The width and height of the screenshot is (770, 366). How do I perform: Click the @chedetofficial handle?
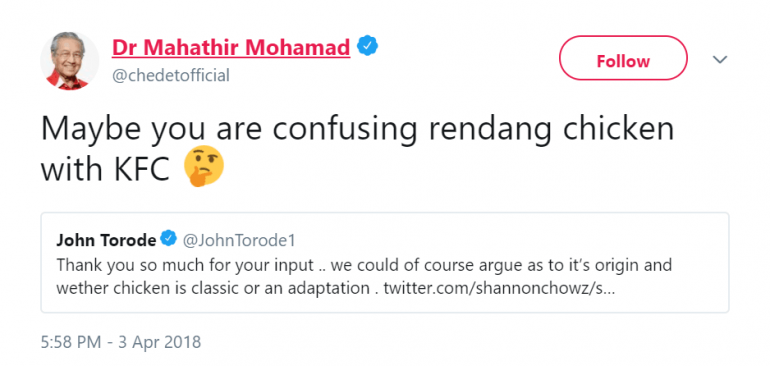[x=171, y=76]
